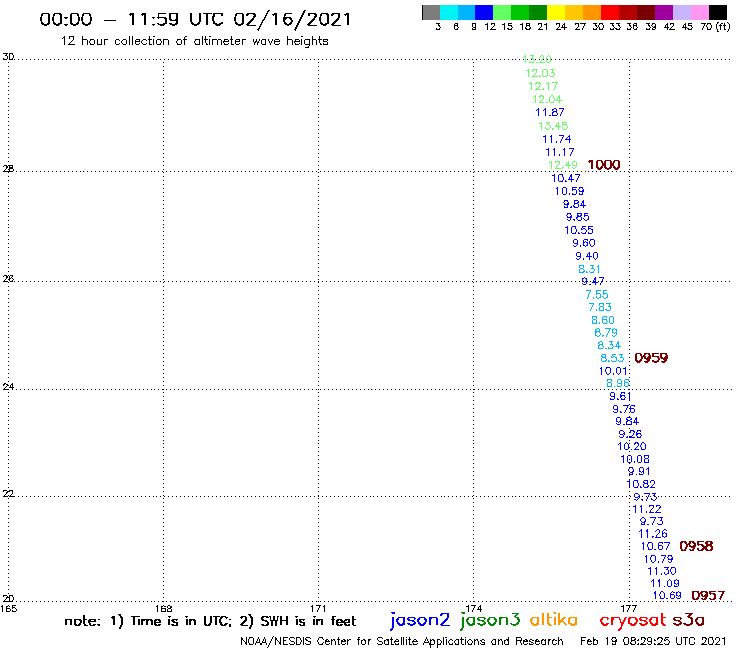The width and height of the screenshot is (740, 650).
Task: Click the wave height value 10.08
Action: point(635,459)
